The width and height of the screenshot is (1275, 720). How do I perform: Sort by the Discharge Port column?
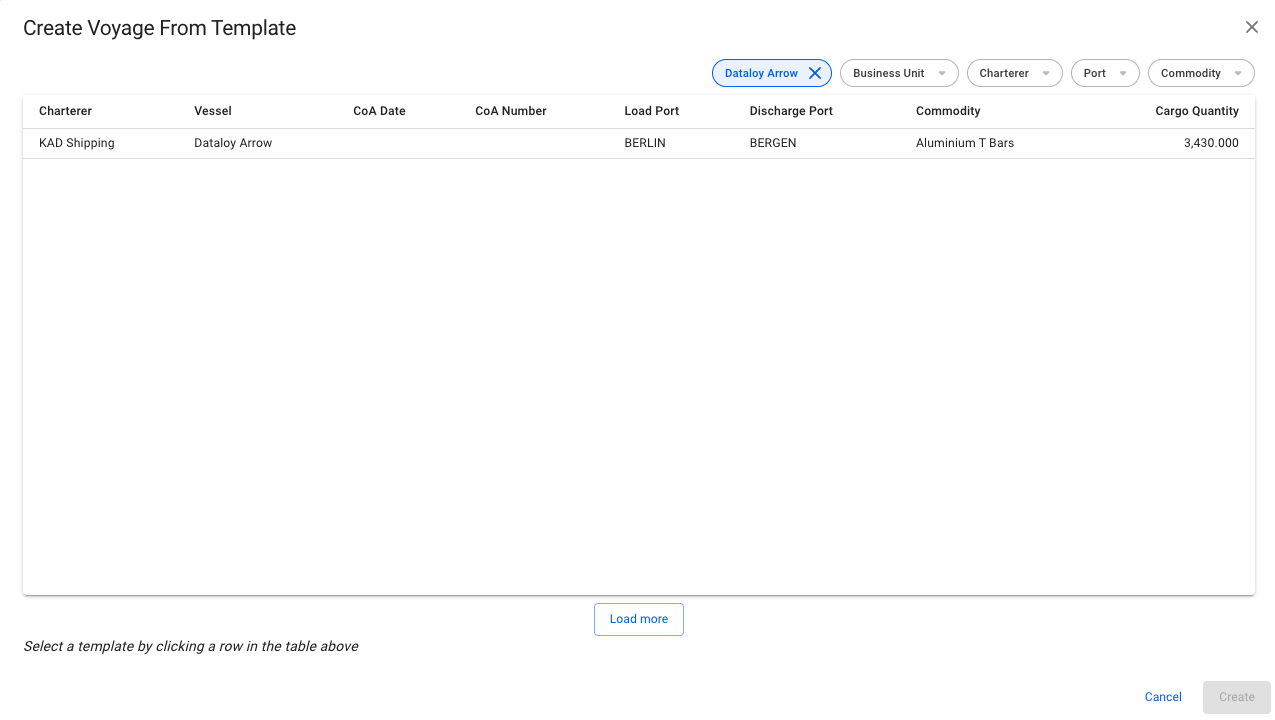click(791, 111)
